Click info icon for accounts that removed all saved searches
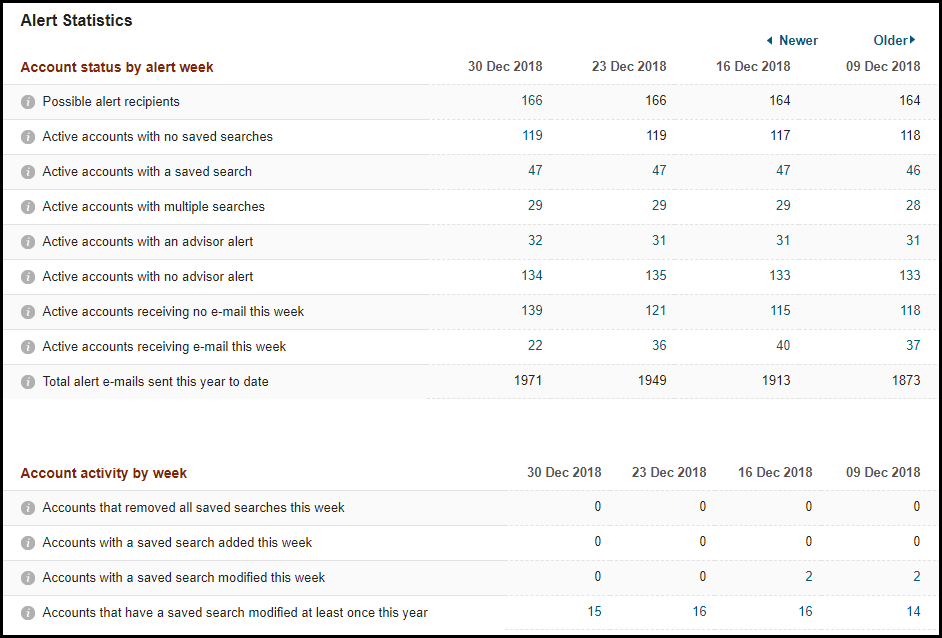This screenshot has height=638, width=942. 28,508
